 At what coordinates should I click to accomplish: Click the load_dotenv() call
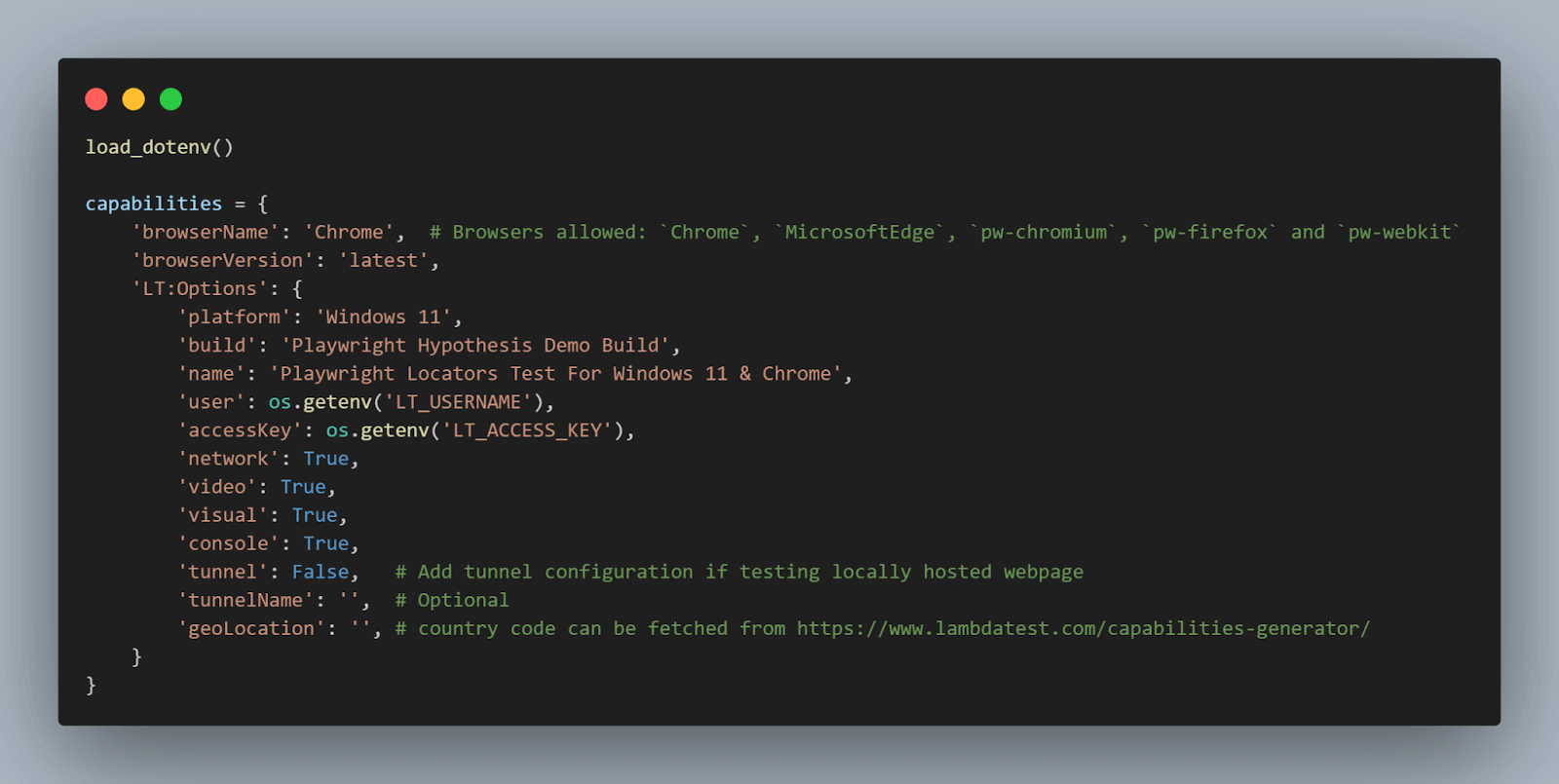coord(159,147)
